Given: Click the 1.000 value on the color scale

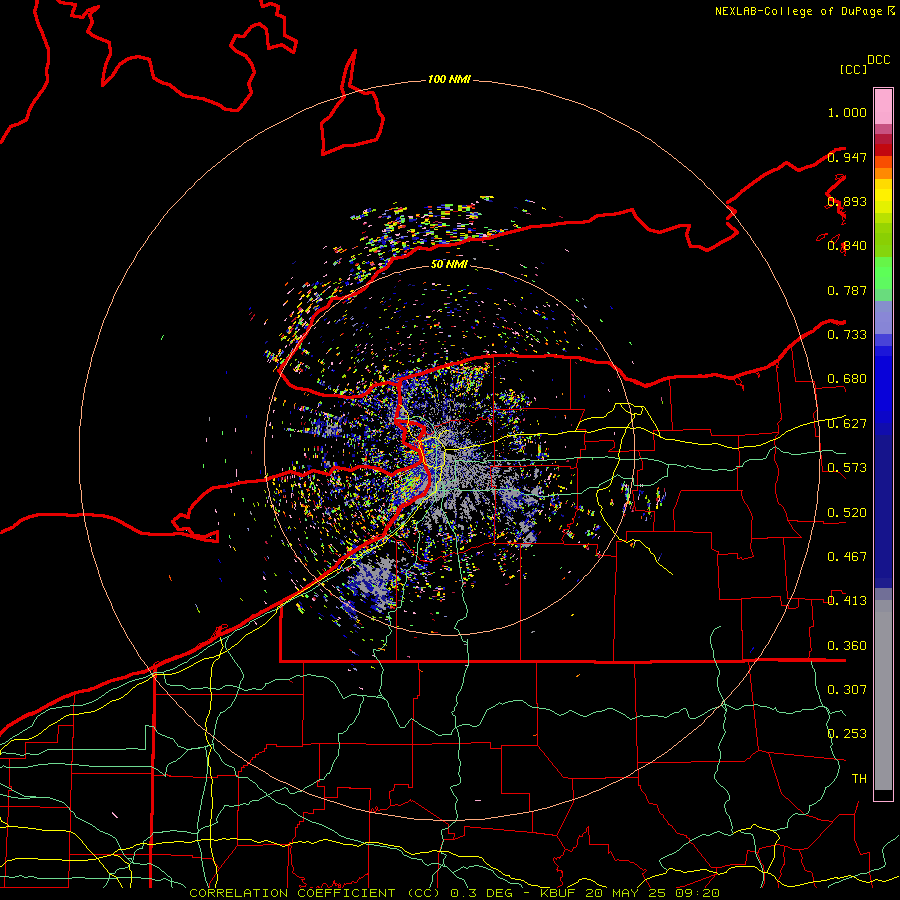Looking at the screenshot, I should 847,112.
